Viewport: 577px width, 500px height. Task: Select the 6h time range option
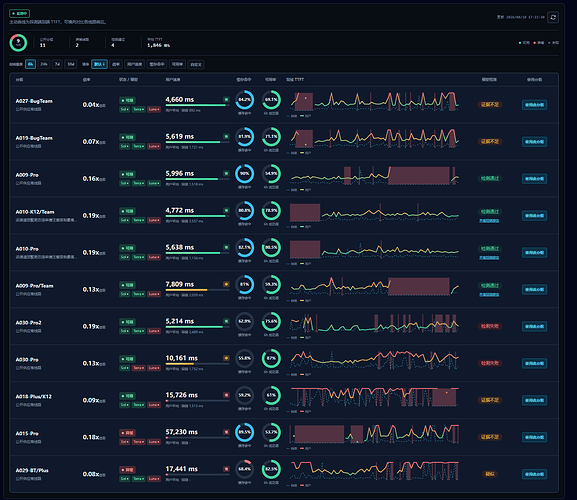pyautogui.click(x=31, y=64)
